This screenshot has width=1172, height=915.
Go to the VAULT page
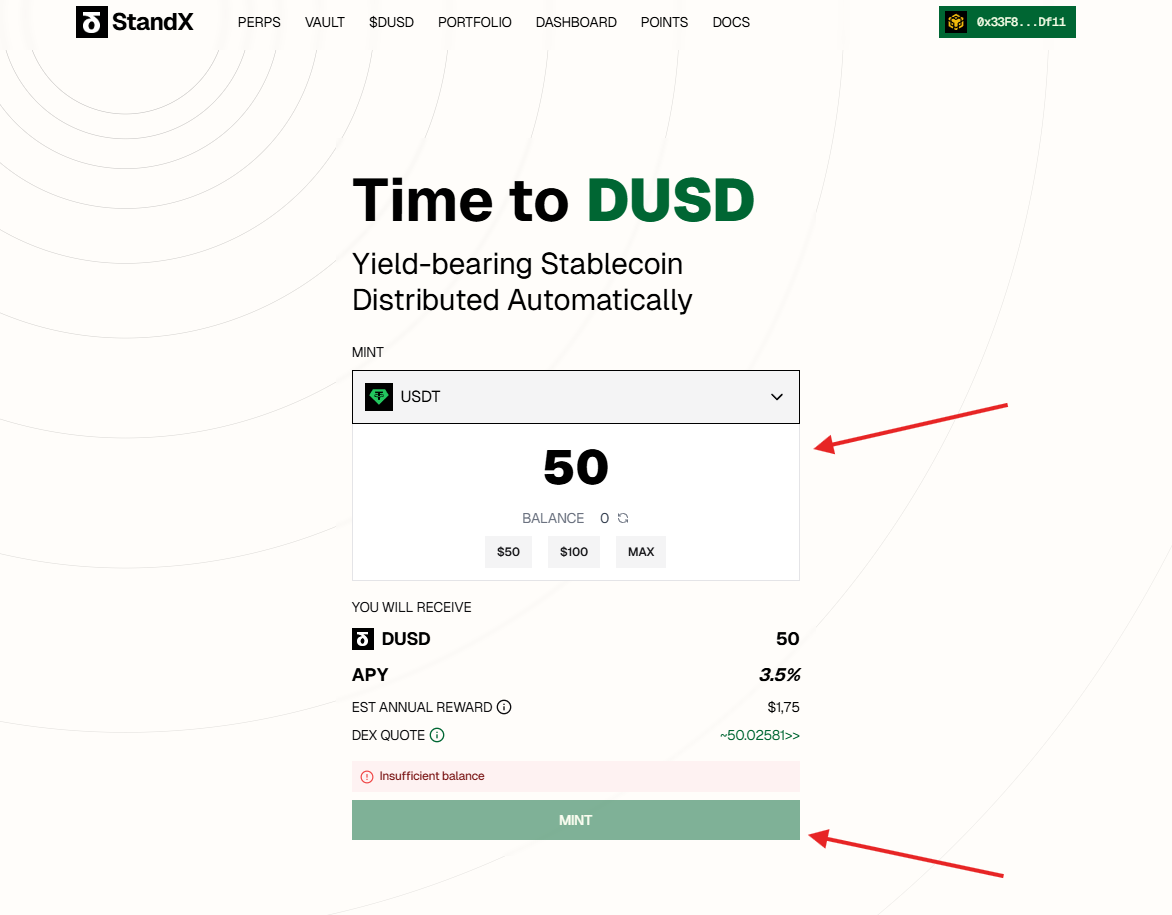[325, 22]
